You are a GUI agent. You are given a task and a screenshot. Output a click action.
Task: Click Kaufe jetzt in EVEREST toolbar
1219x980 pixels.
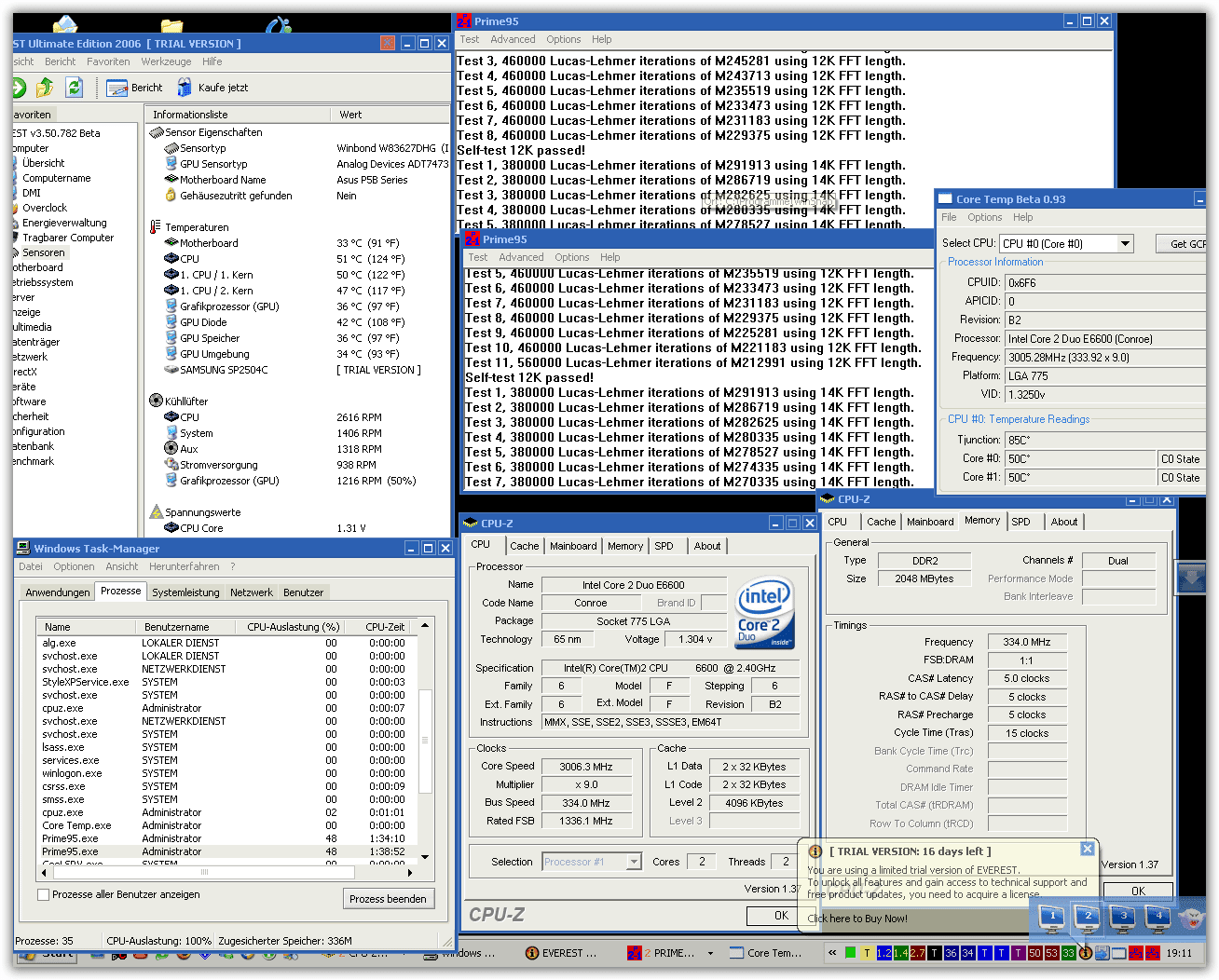tap(212, 88)
